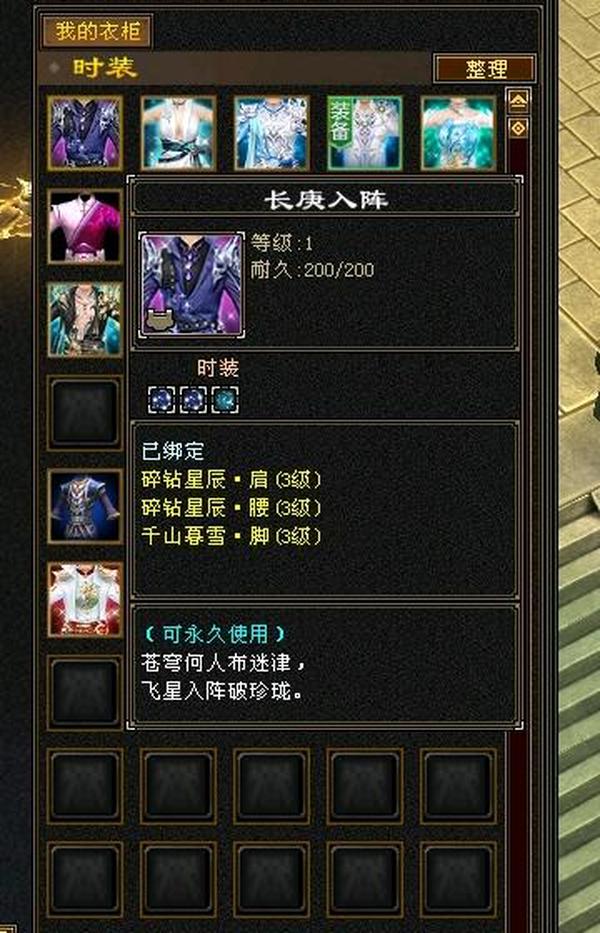The height and width of the screenshot is (933, 600).
Task: Click the 时装 category header
Action: (105, 68)
